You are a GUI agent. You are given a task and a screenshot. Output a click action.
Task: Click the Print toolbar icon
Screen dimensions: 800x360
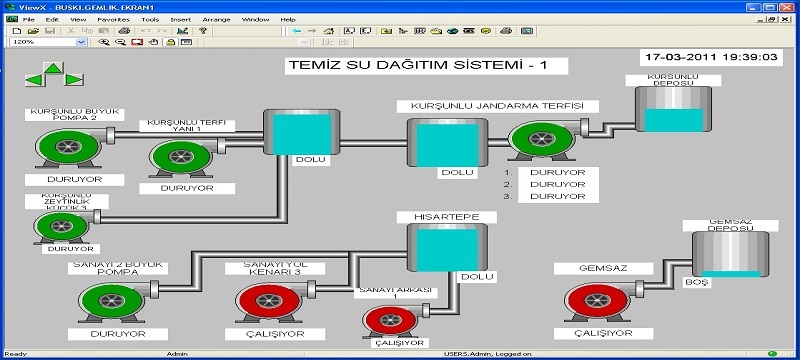click(x=124, y=31)
